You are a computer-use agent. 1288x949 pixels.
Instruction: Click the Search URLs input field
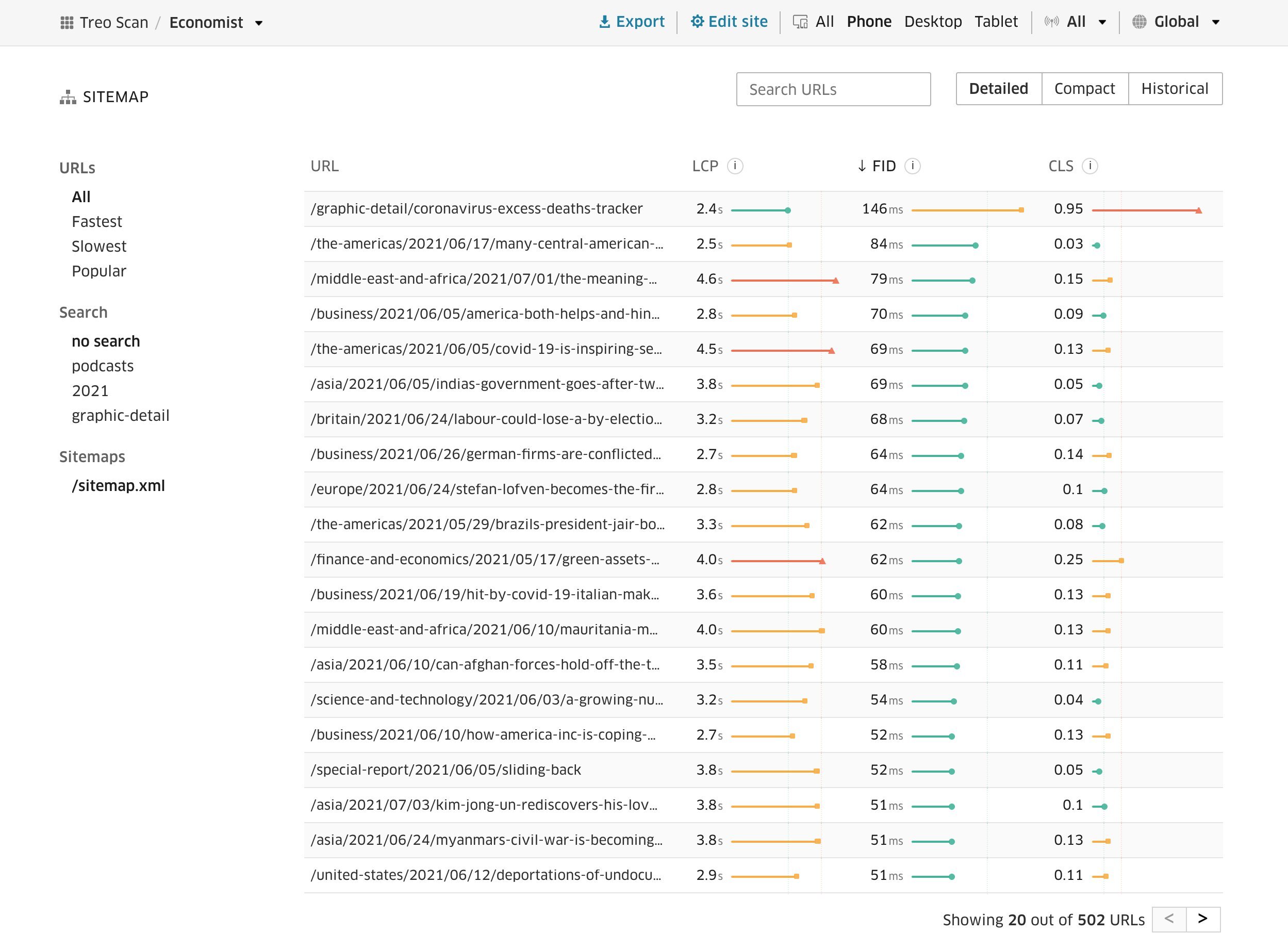(x=833, y=89)
